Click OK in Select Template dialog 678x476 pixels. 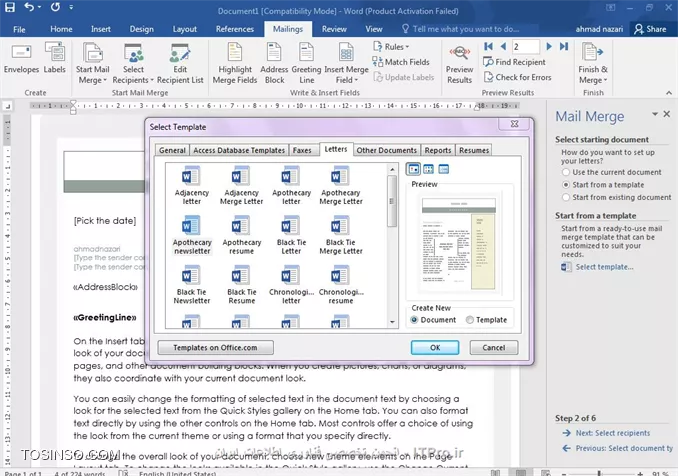pyautogui.click(x=435, y=348)
